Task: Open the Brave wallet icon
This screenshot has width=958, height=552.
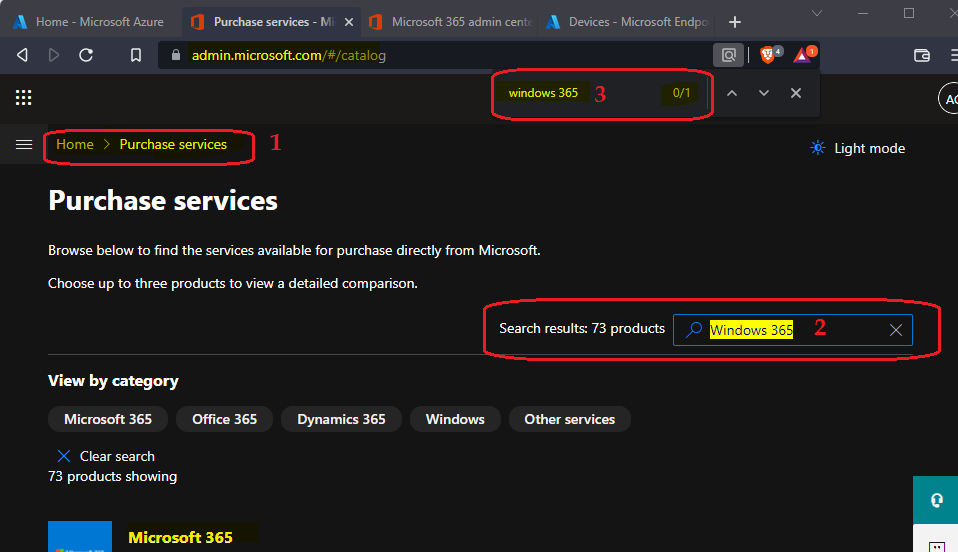Action: pyautogui.click(x=922, y=56)
